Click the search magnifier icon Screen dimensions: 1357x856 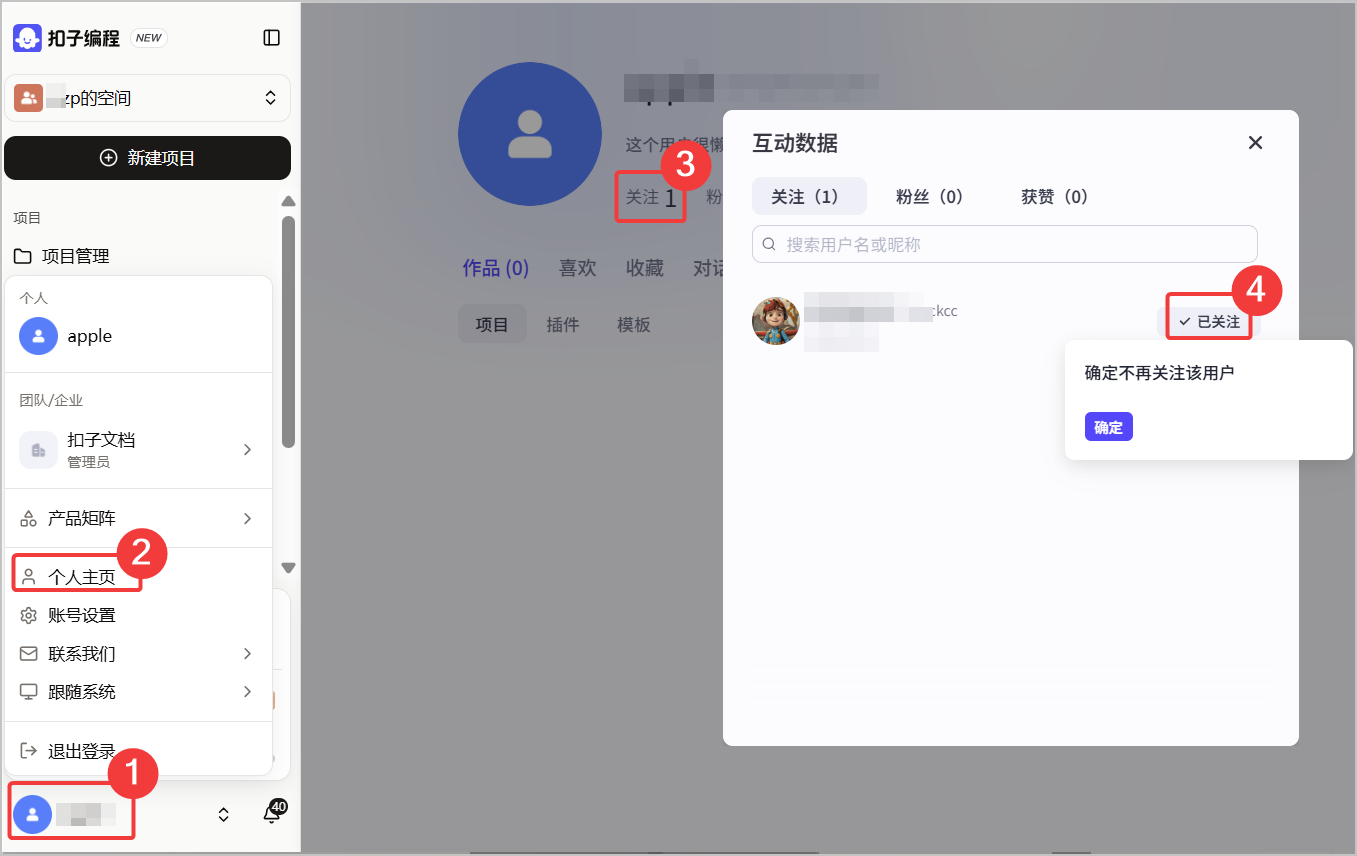tap(769, 244)
